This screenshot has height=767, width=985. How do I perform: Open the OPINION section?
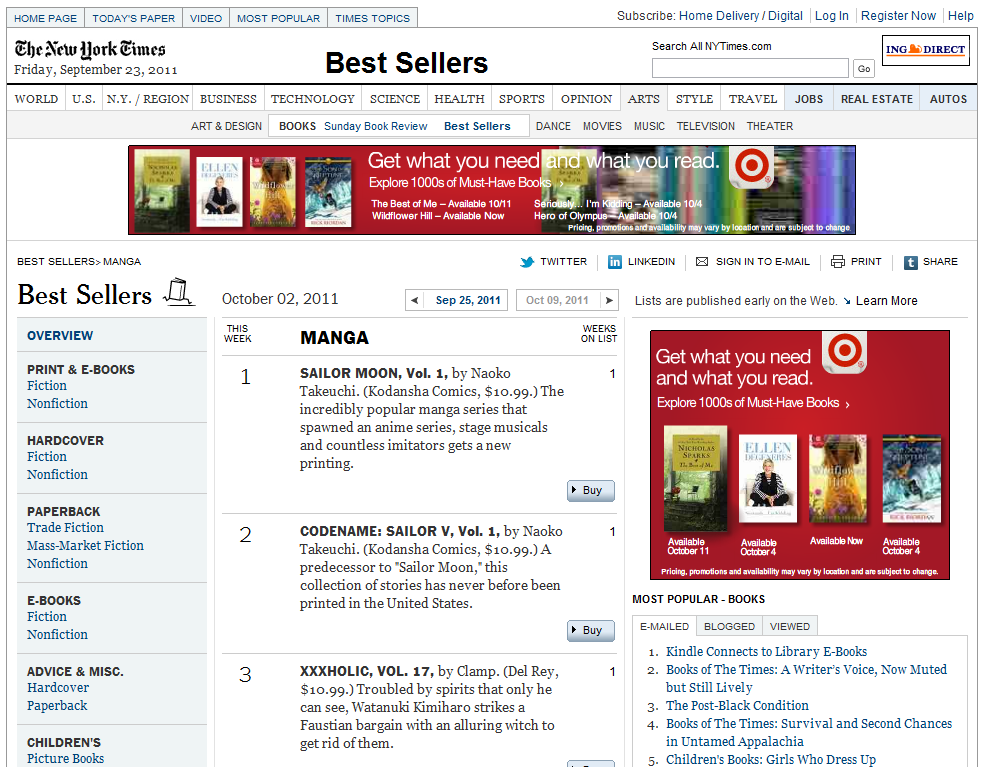pos(586,99)
